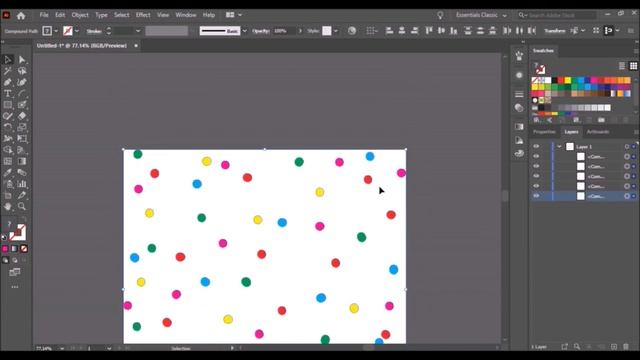Open the Swatch Libraries menu icon

pos(537,120)
